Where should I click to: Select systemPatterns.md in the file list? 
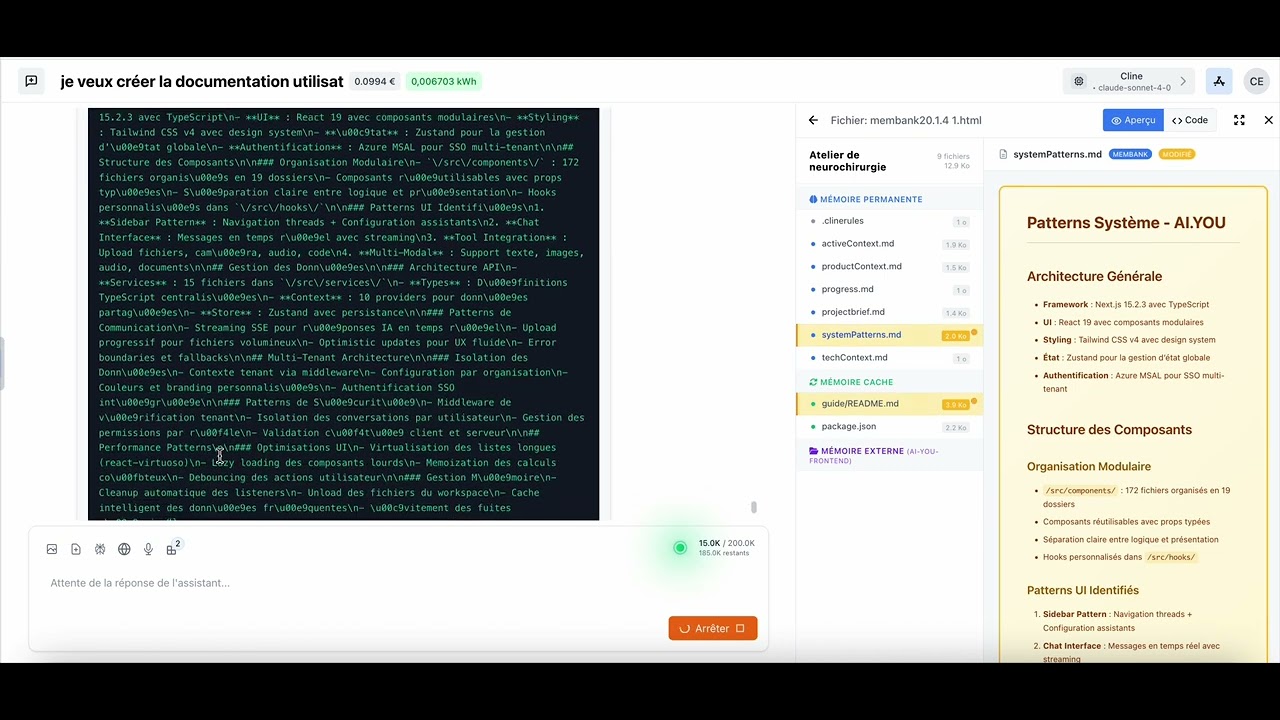pos(889,335)
